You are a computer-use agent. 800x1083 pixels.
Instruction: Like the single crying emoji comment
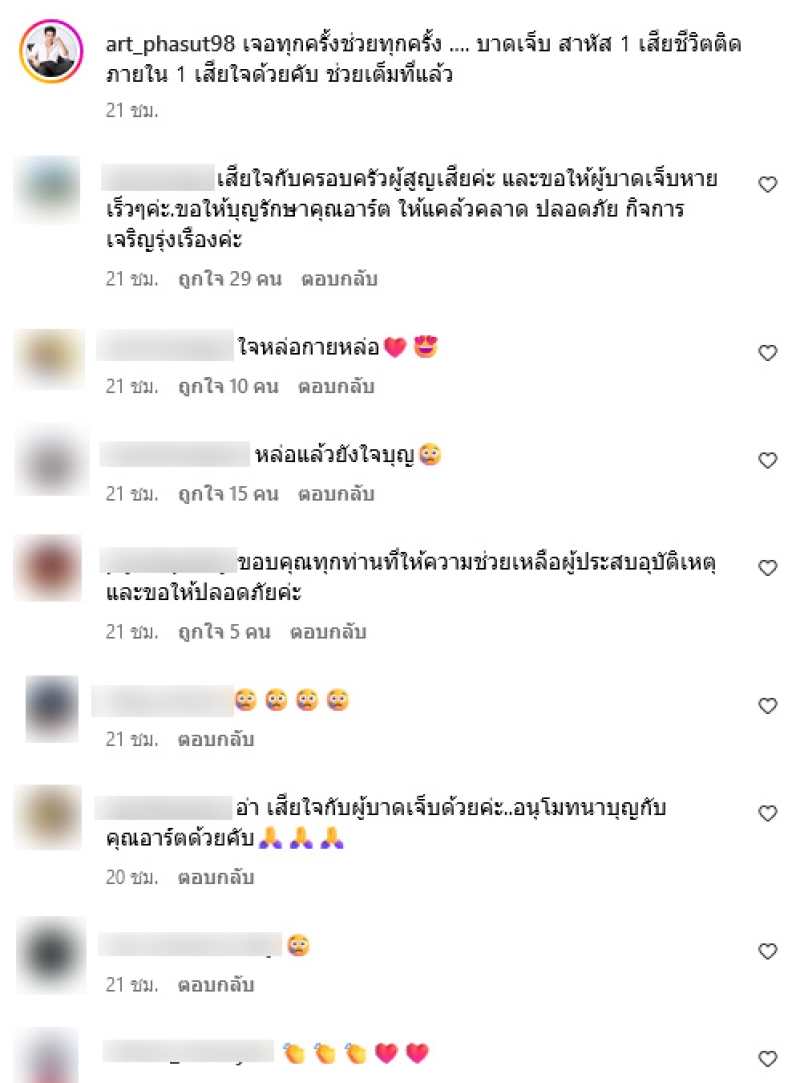[x=768, y=951]
